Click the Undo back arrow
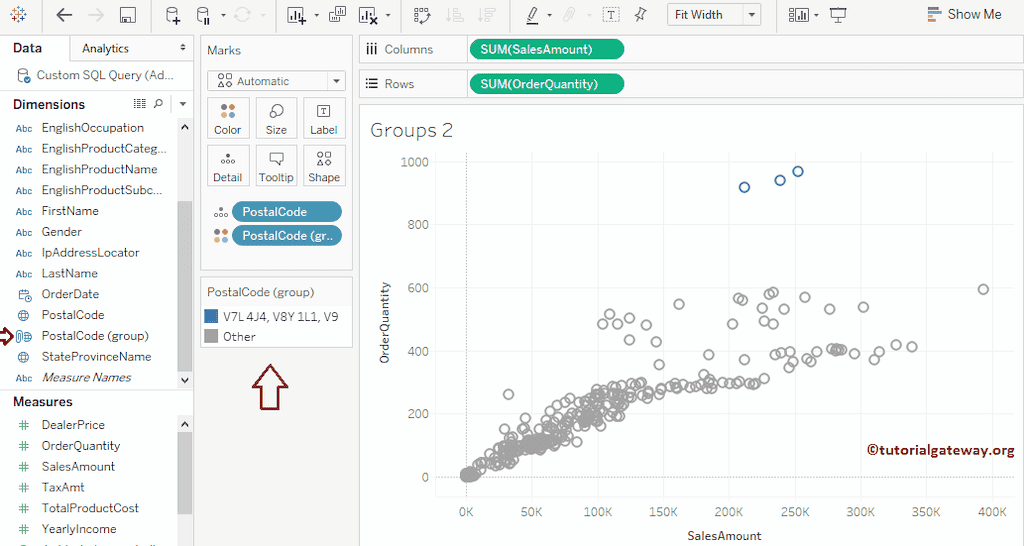The image size is (1024, 546). [x=64, y=15]
